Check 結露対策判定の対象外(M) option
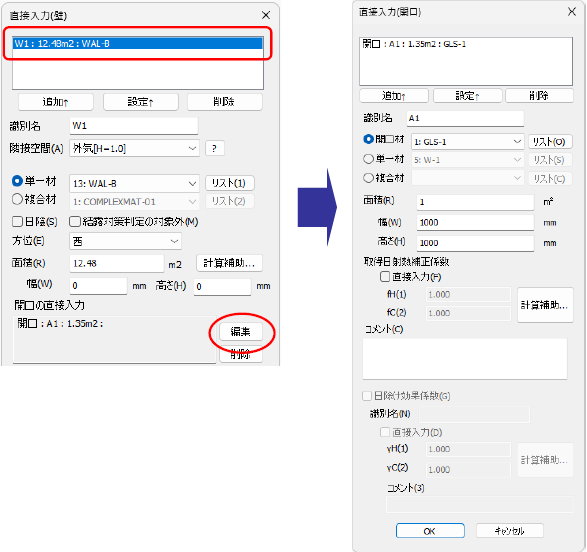Screen dimensions: 587x552 [75, 222]
